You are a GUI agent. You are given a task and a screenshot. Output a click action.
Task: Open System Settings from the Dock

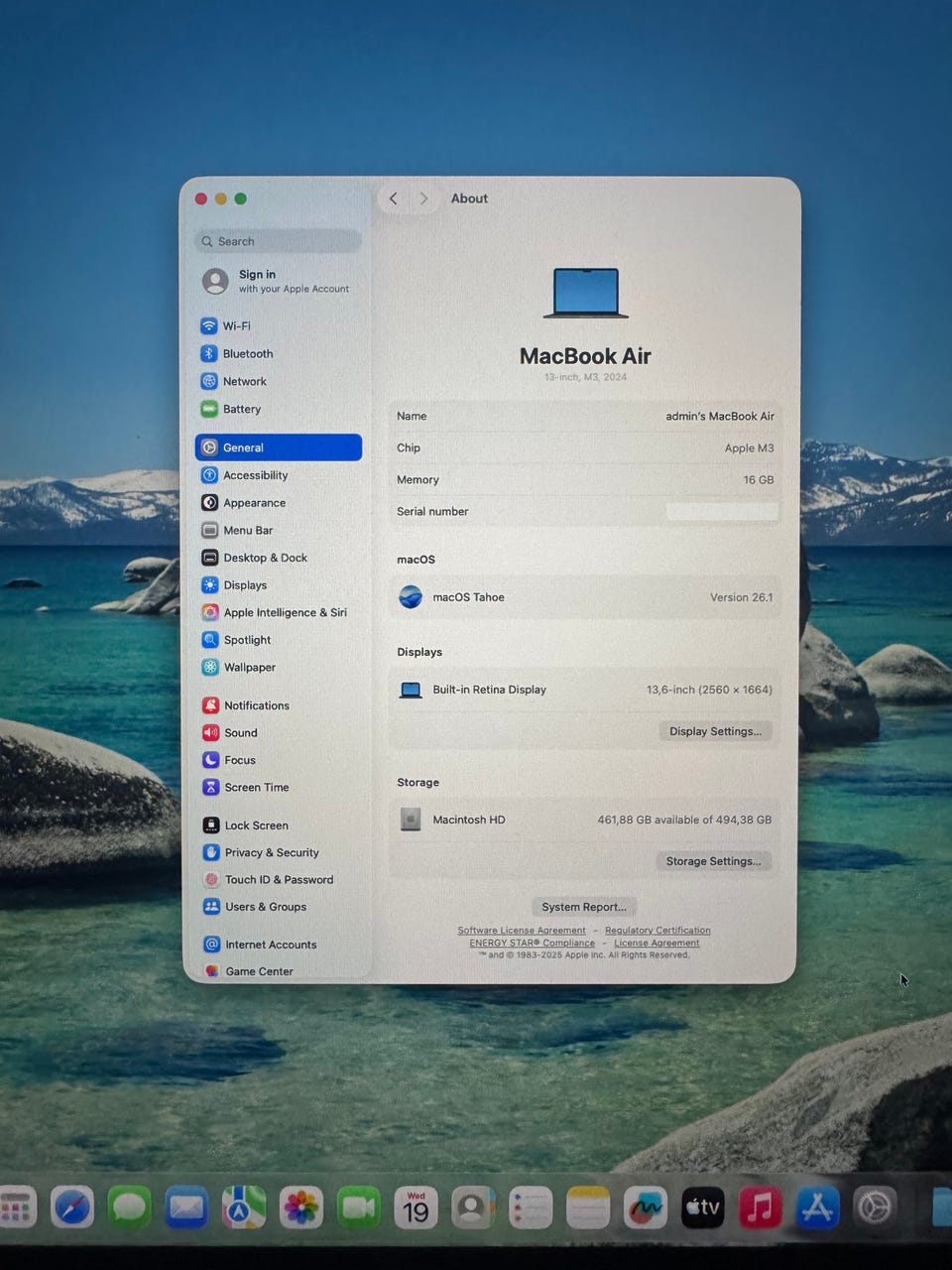[875, 1208]
